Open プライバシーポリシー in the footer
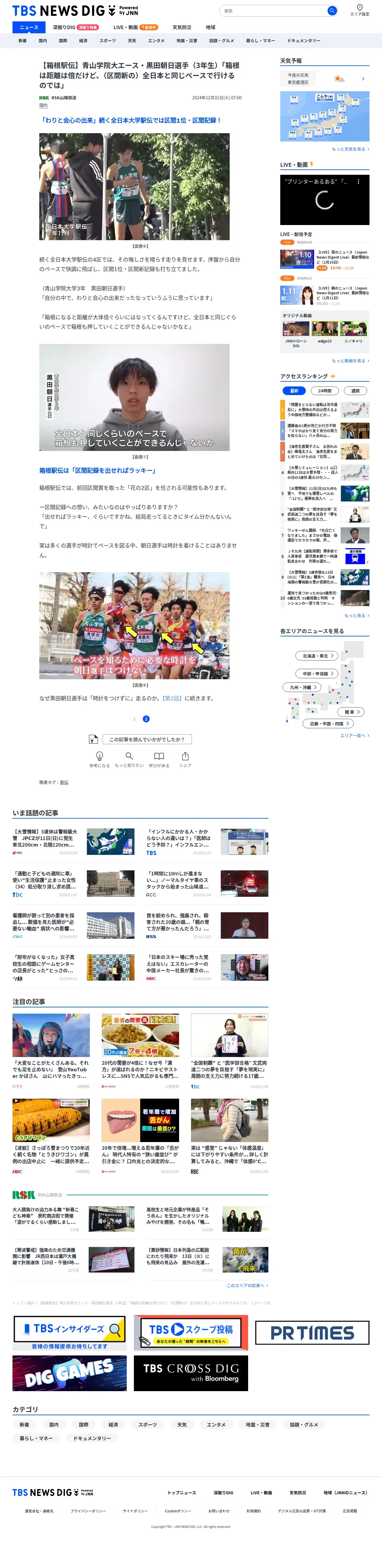The width and height of the screenshot is (382, 1568). click(x=88, y=1511)
